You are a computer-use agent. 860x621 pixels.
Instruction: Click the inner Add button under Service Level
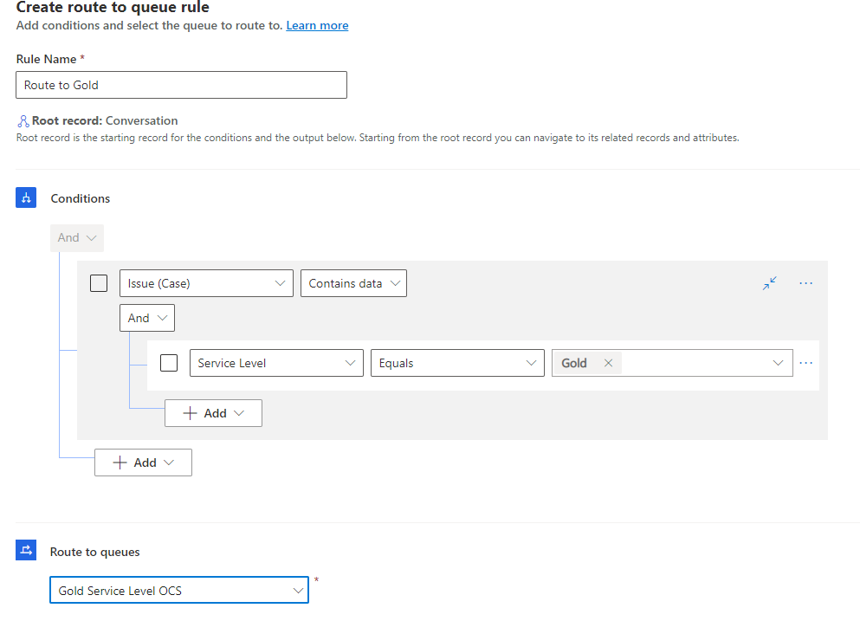pyautogui.click(x=213, y=413)
